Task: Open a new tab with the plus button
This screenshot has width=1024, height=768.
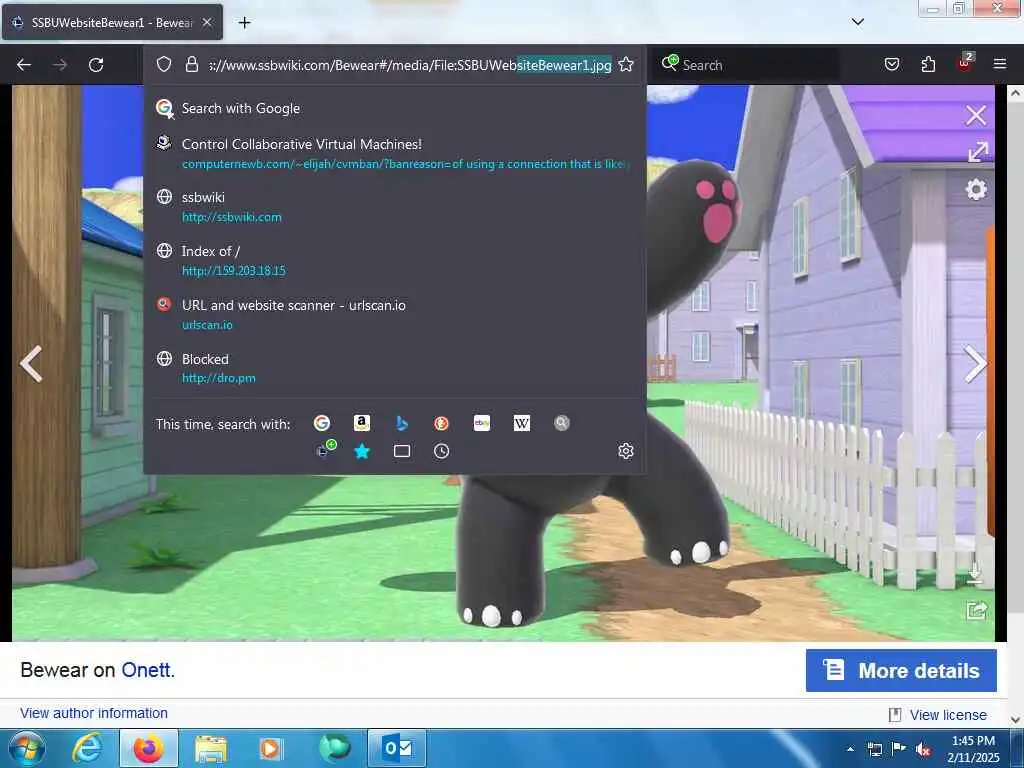Action: 244,23
